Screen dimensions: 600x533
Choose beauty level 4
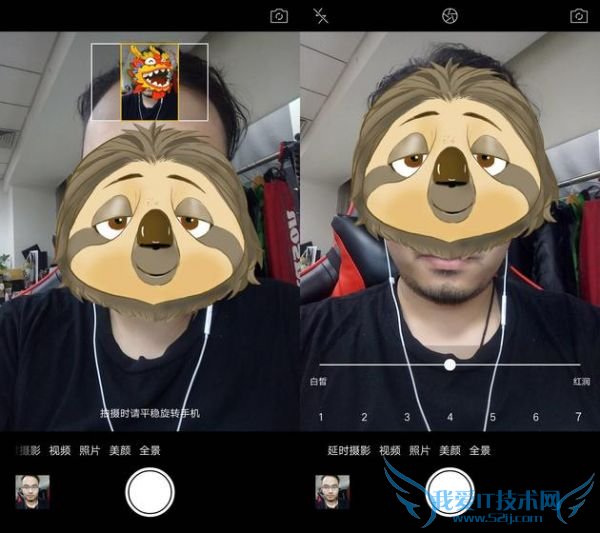pyautogui.click(x=450, y=417)
